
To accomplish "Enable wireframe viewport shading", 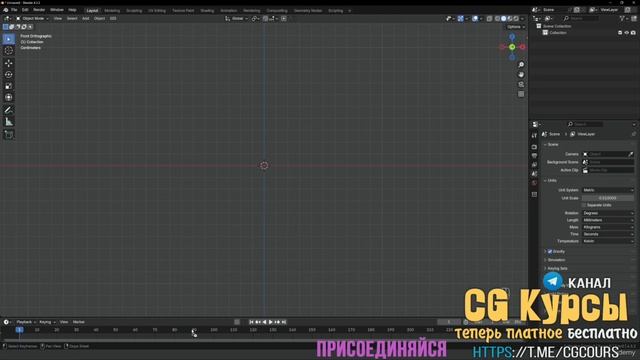I will (497, 18).
